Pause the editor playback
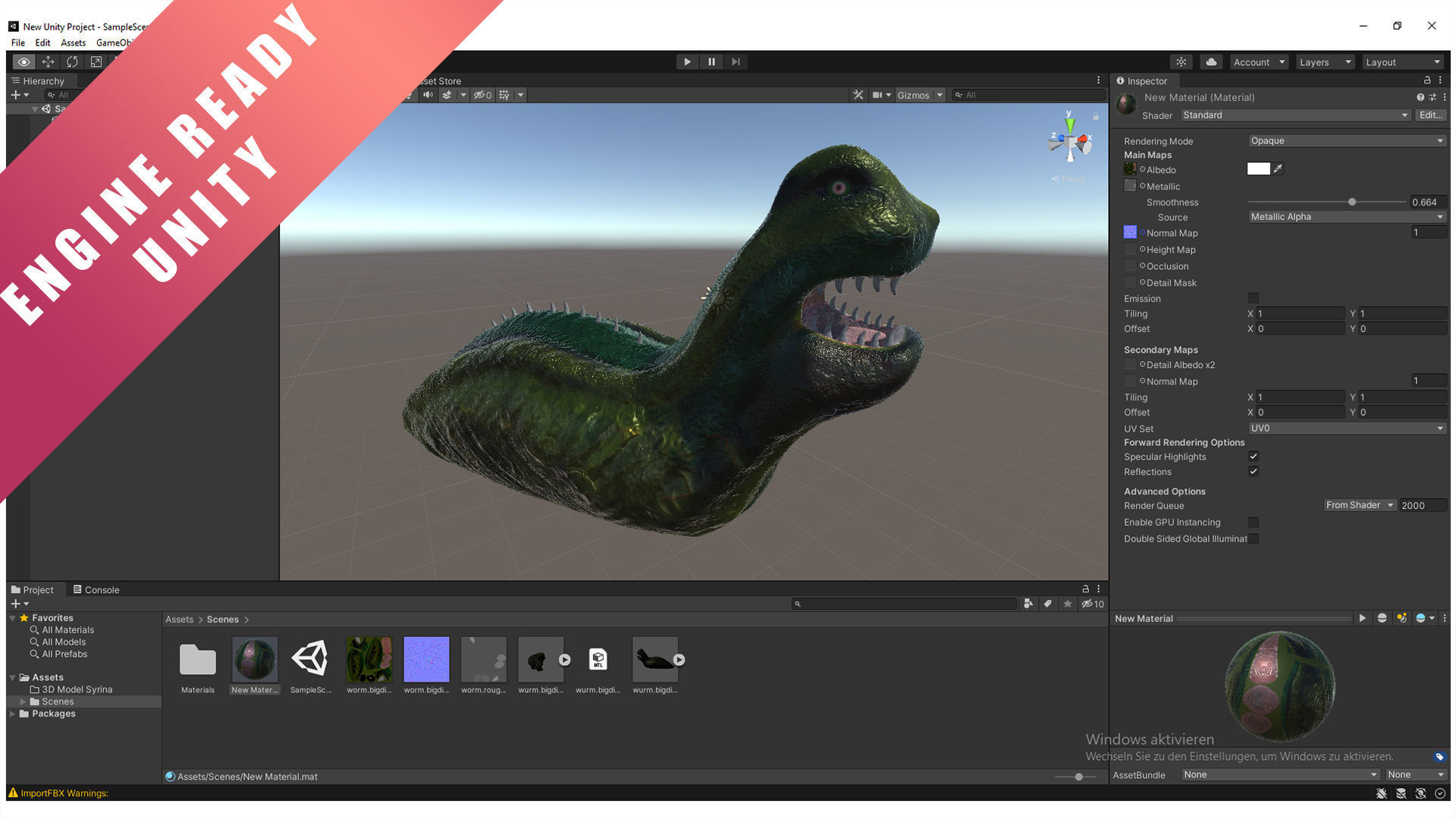 pos(711,62)
